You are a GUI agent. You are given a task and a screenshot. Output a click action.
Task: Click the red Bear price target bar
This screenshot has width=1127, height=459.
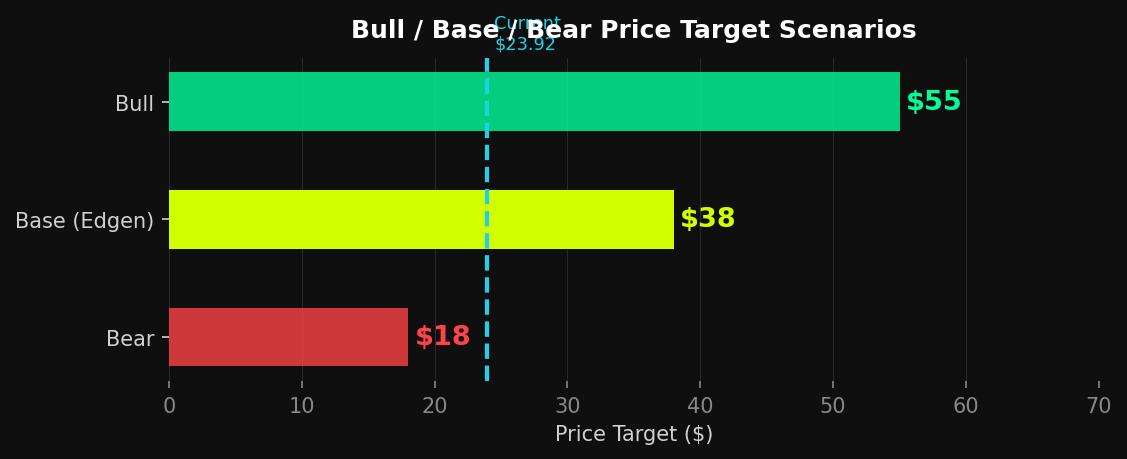click(x=288, y=337)
